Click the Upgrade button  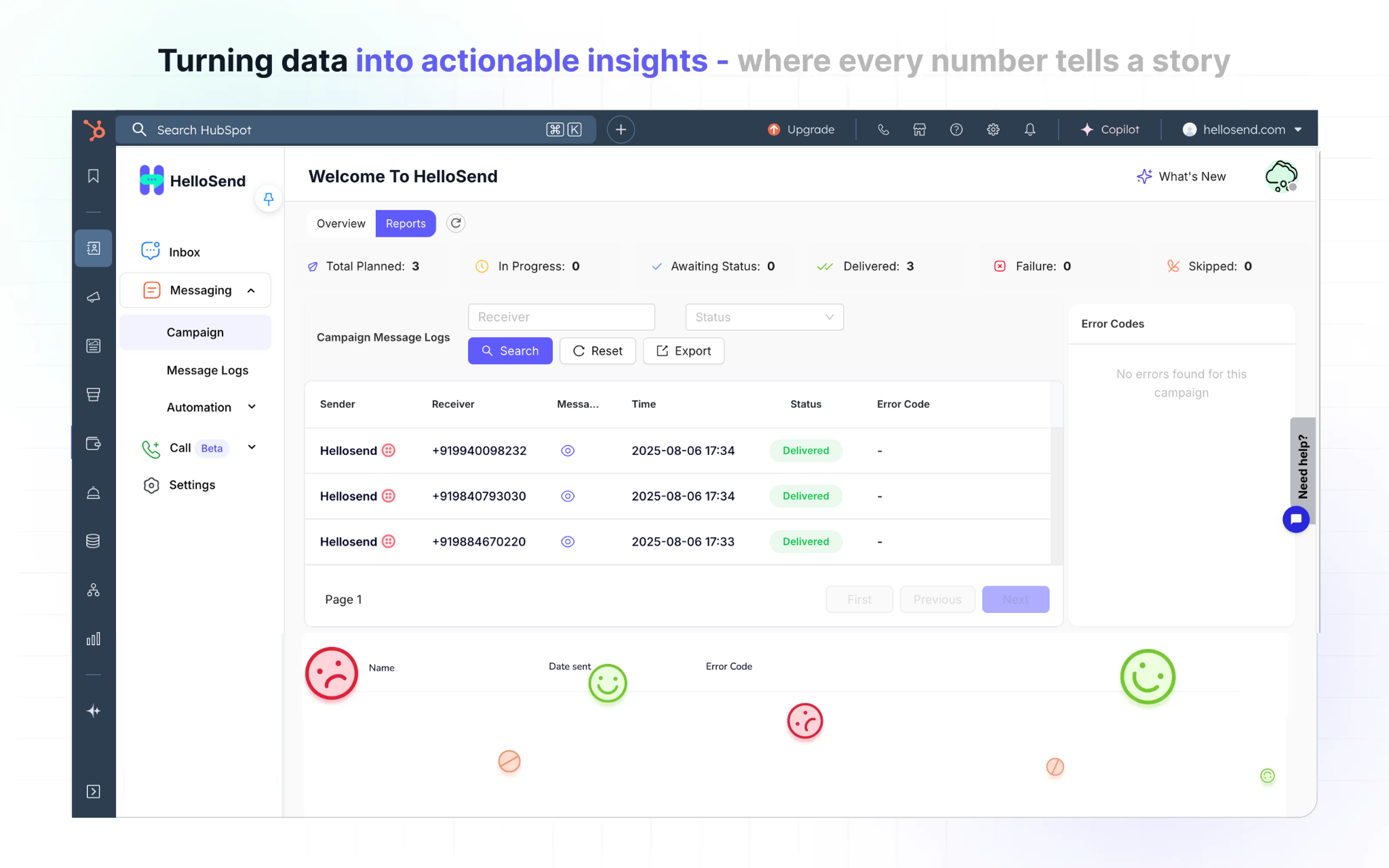pyautogui.click(x=801, y=130)
